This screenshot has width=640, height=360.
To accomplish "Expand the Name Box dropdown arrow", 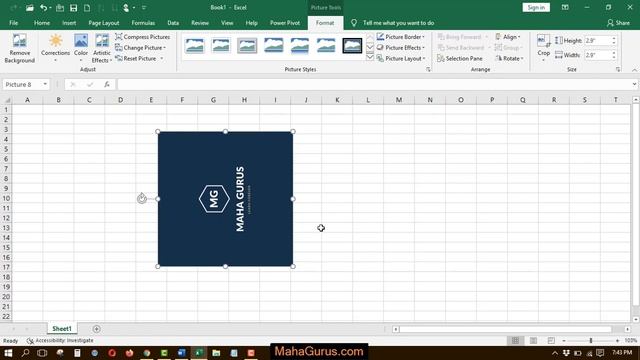I will pyautogui.click(x=45, y=84).
